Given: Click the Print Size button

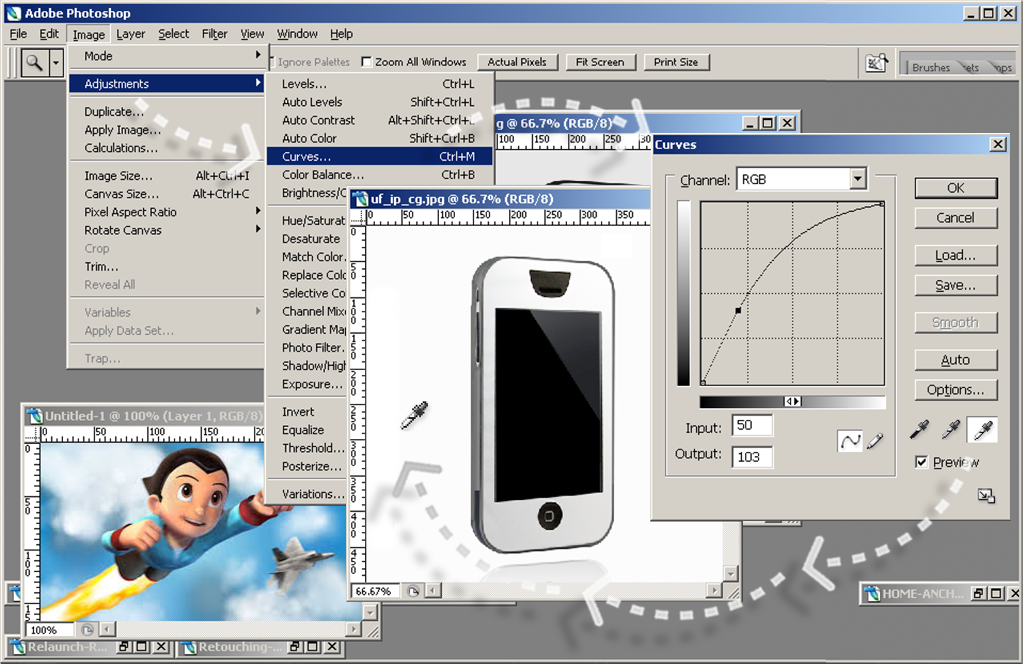Looking at the screenshot, I should point(676,62).
